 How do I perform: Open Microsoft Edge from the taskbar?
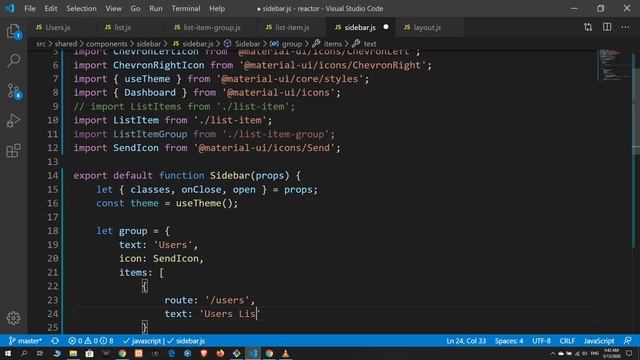(171, 353)
